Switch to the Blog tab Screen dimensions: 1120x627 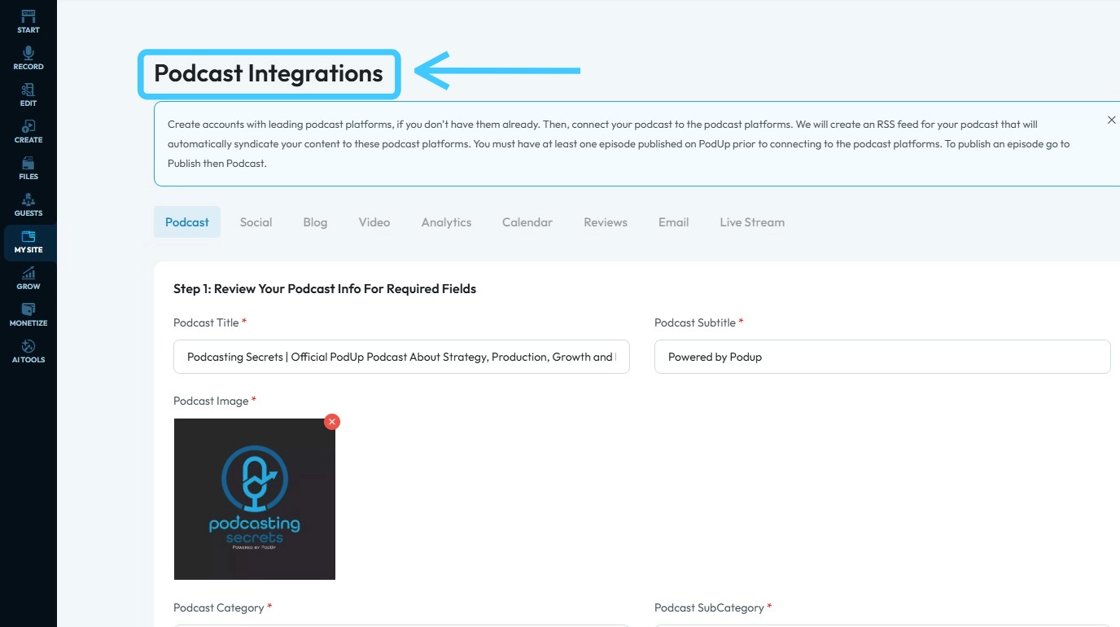pyautogui.click(x=315, y=222)
